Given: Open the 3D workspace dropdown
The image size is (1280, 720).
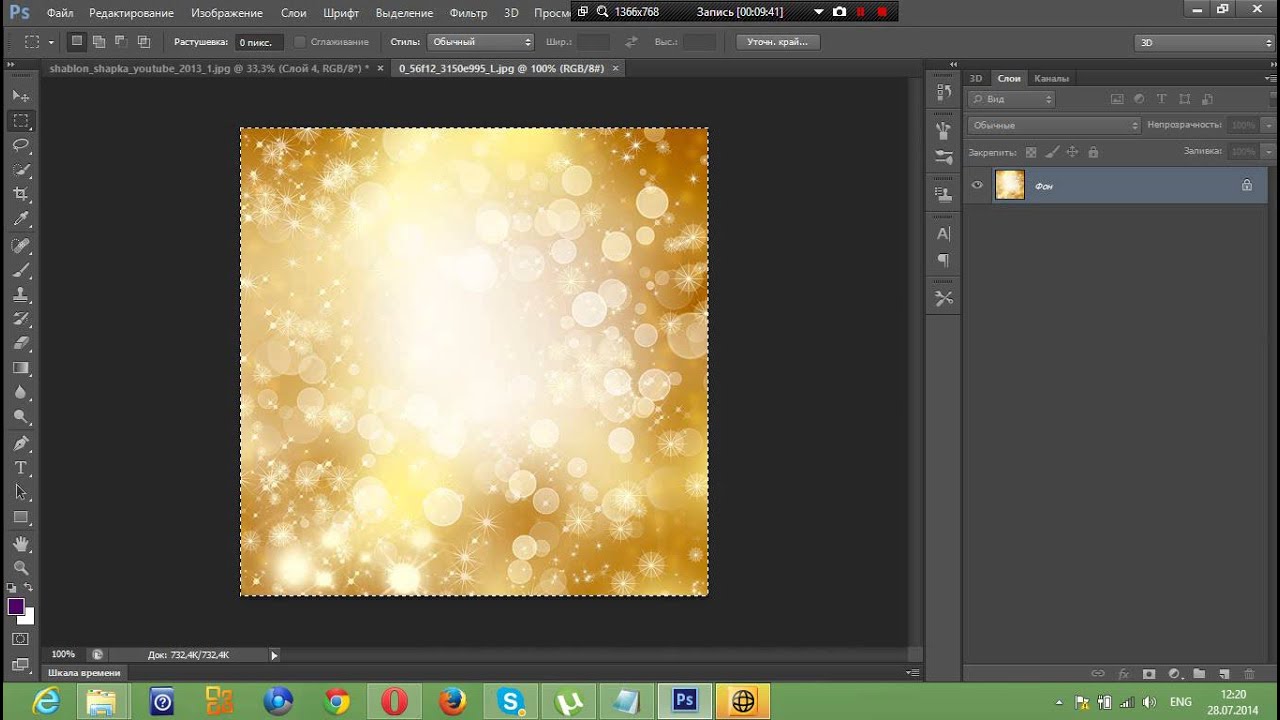Looking at the screenshot, I should [x=1204, y=42].
